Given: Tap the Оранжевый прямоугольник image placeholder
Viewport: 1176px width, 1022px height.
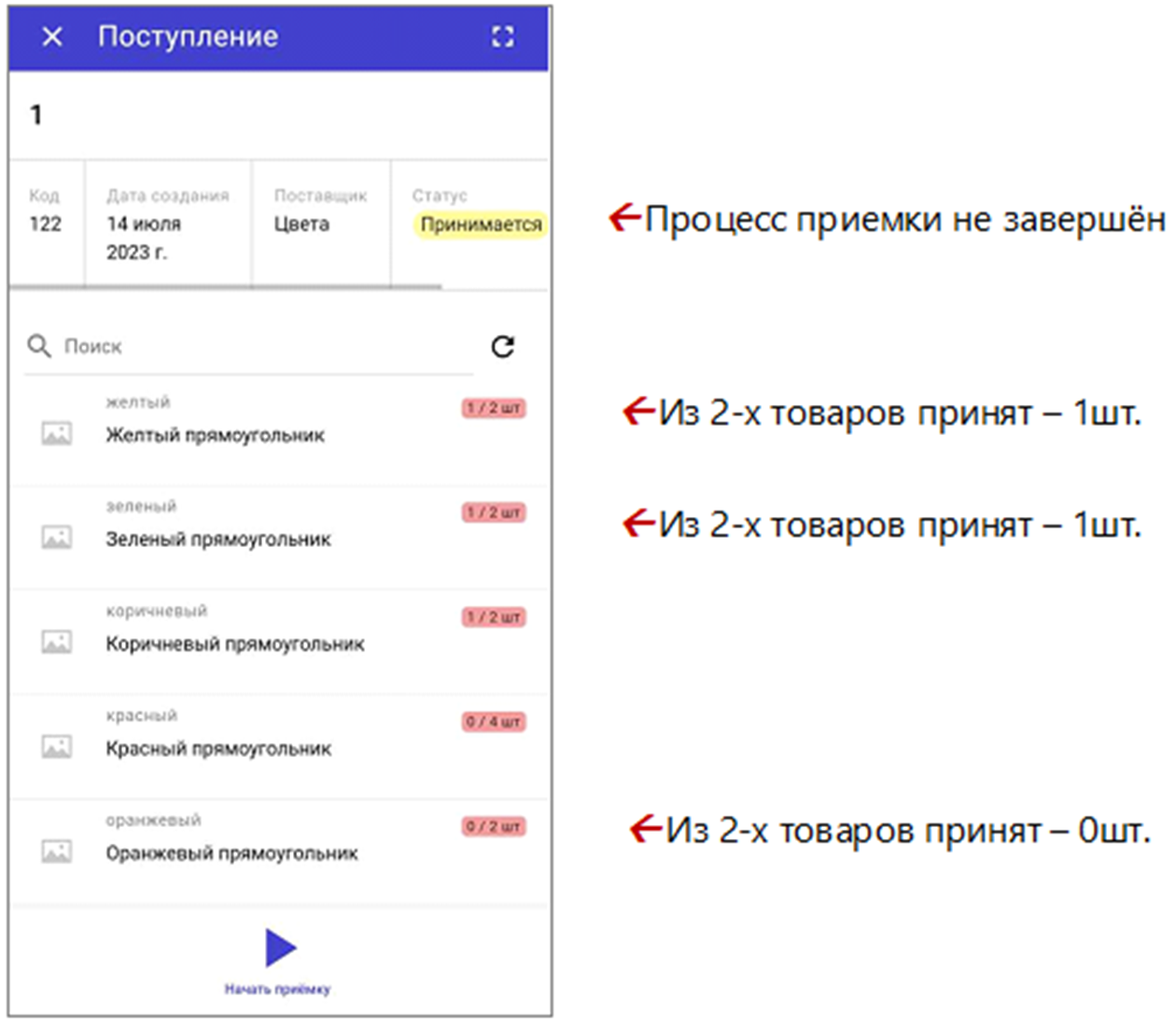Looking at the screenshot, I should point(56,850).
